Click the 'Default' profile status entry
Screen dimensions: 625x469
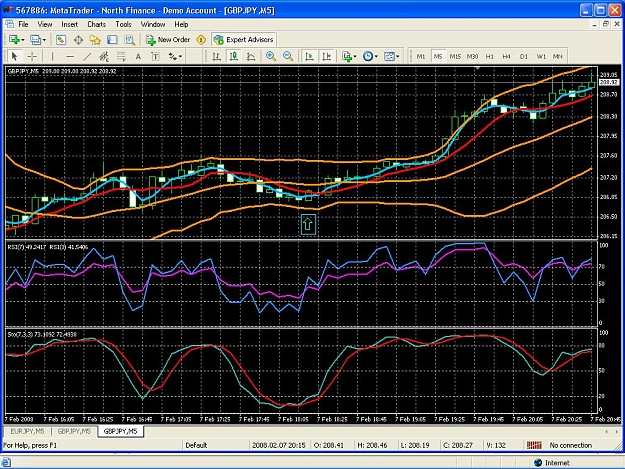point(196,445)
